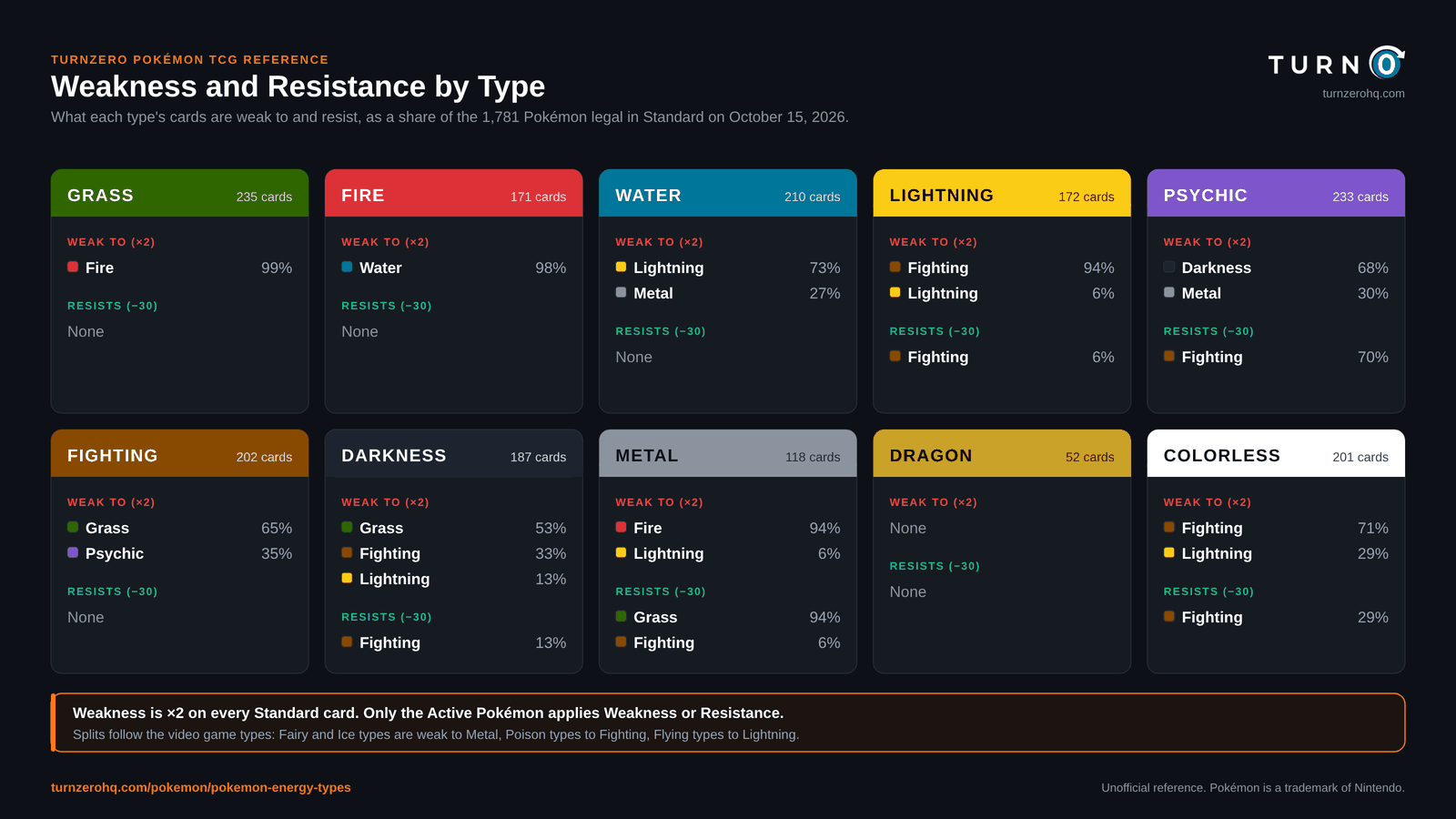Click the "73%" Lightning value in the Water card

[x=824, y=268]
